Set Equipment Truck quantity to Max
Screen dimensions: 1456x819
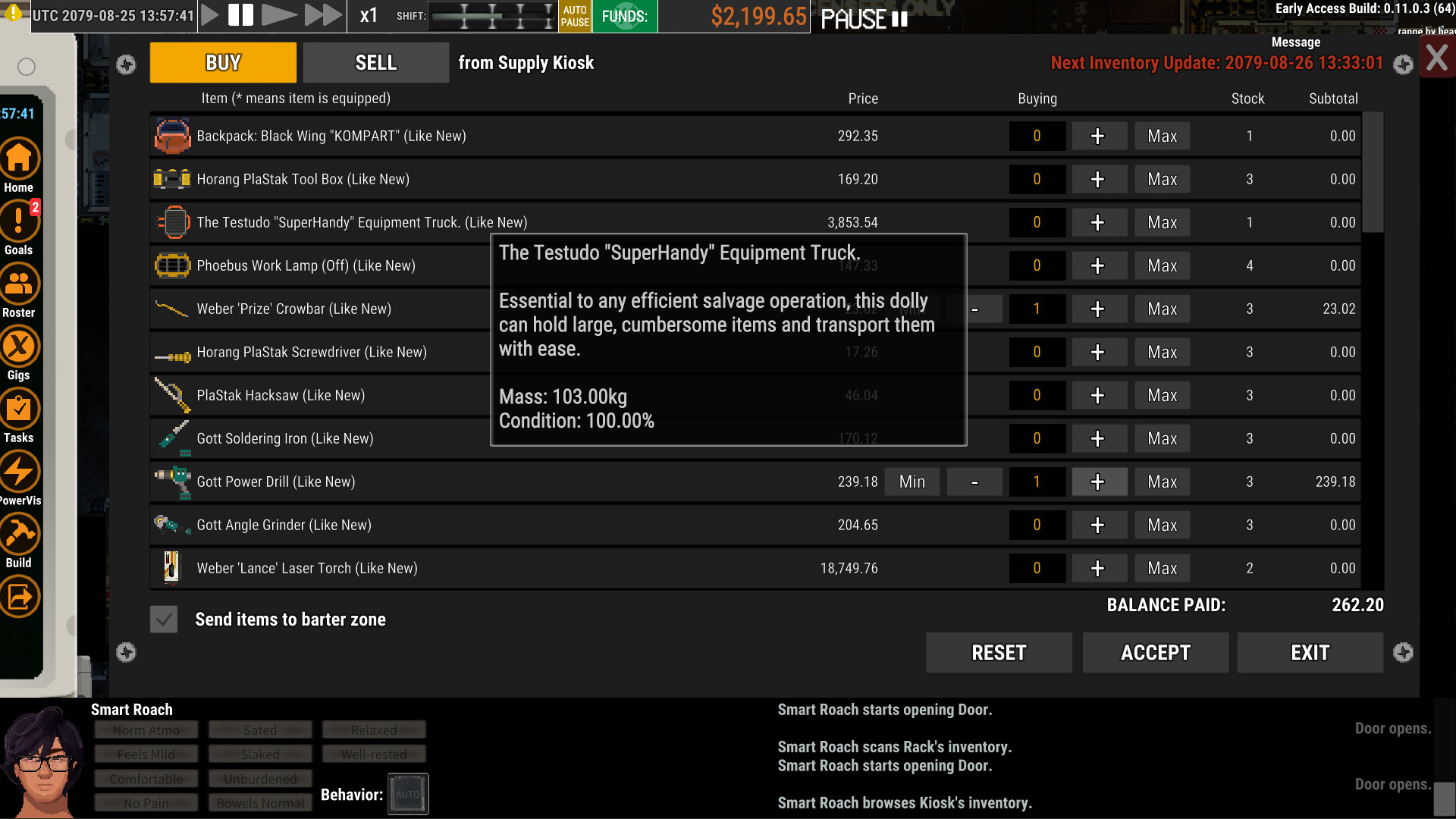tap(1163, 223)
